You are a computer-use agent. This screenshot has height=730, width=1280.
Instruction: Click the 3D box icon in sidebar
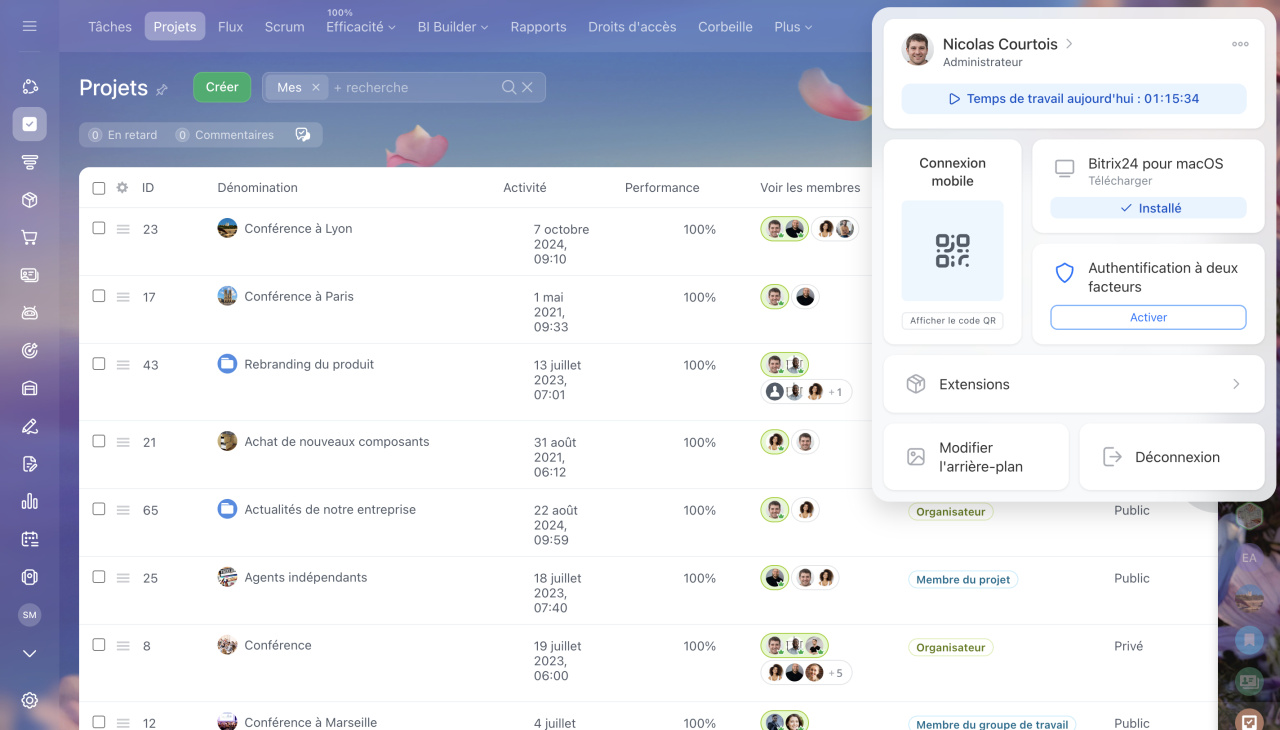(x=29, y=200)
